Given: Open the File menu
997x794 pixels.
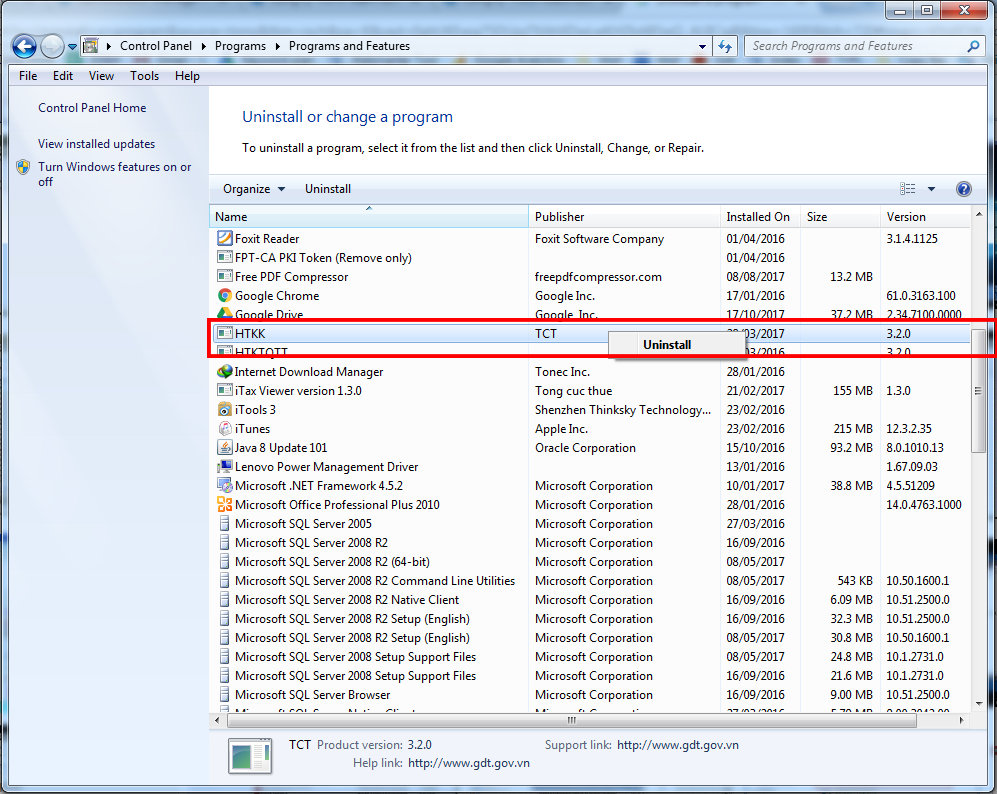Looking at the screenshot, I should [x=28, y=76].
